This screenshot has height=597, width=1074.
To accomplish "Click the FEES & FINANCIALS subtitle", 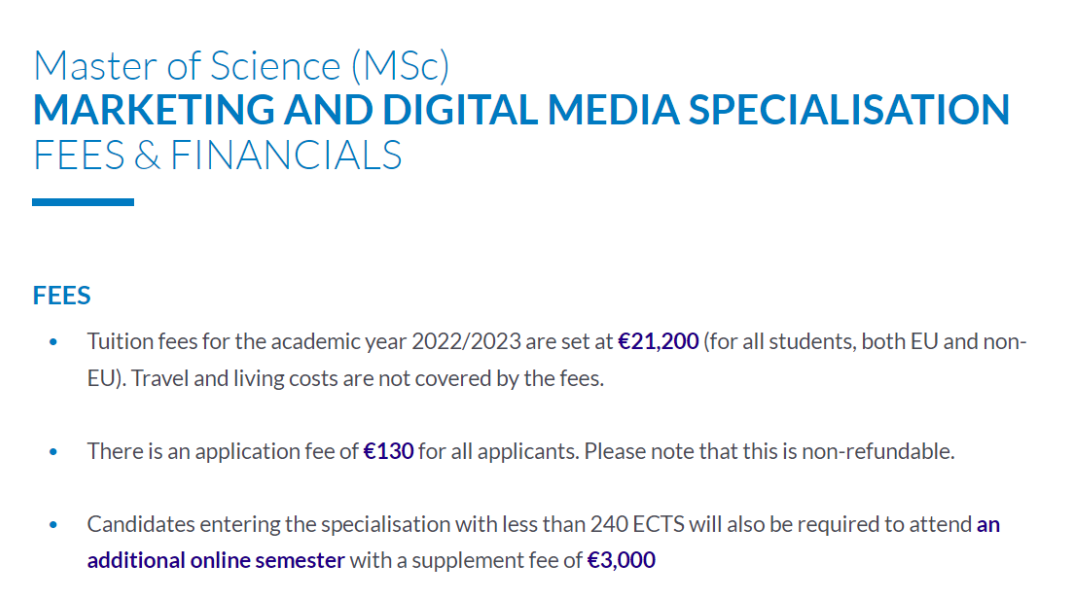I will click(218, 155).
